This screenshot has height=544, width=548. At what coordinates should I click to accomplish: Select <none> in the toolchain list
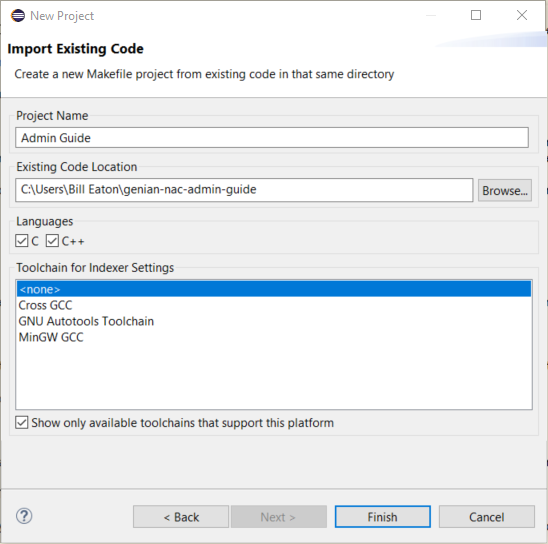point(274,289)
